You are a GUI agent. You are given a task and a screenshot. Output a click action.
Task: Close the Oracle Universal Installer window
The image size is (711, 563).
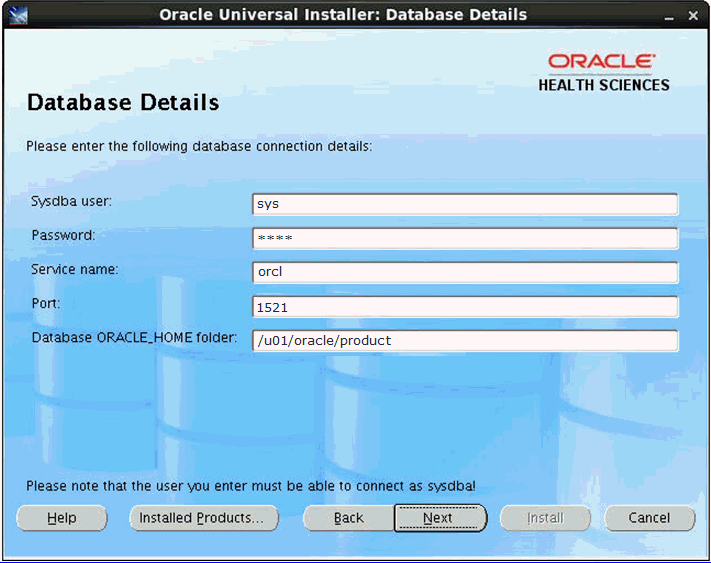693,16
